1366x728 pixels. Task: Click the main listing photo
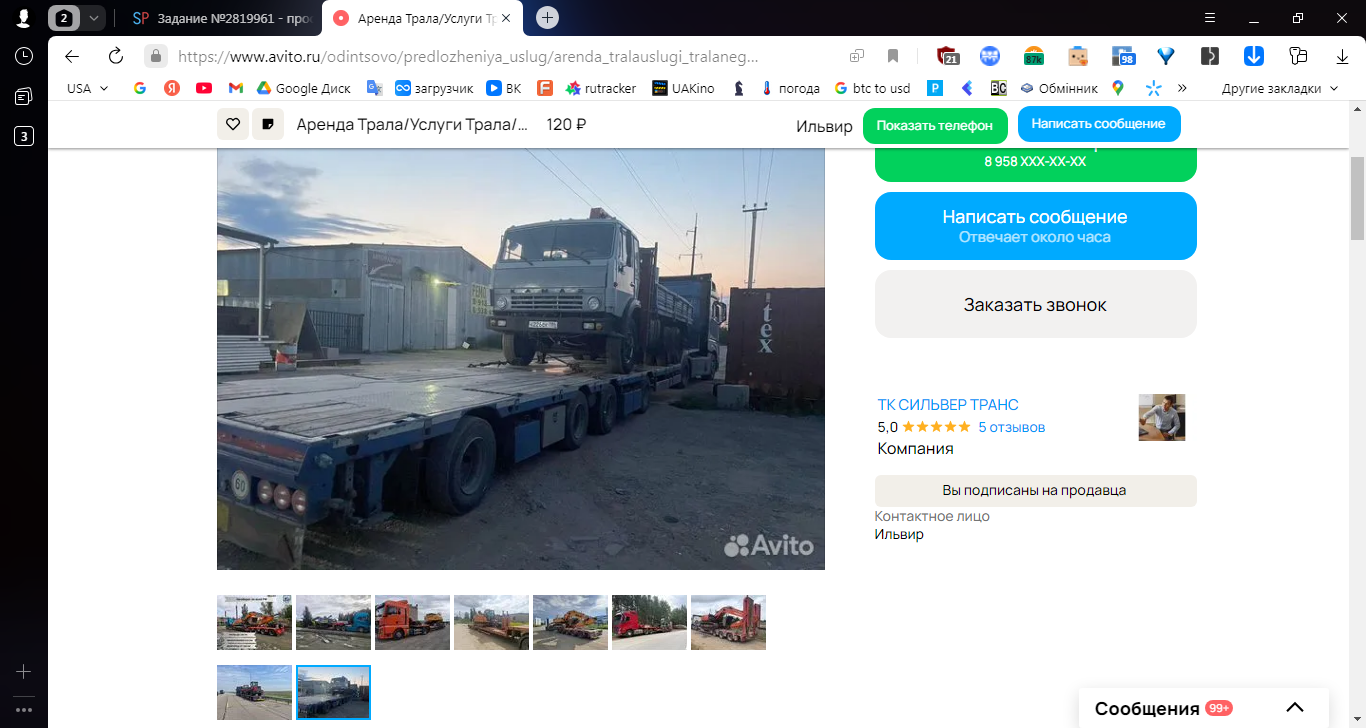tap(521, 359)
